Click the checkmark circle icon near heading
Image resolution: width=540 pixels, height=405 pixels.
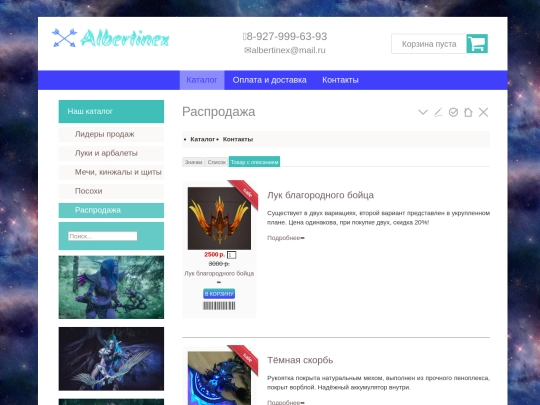453,112
